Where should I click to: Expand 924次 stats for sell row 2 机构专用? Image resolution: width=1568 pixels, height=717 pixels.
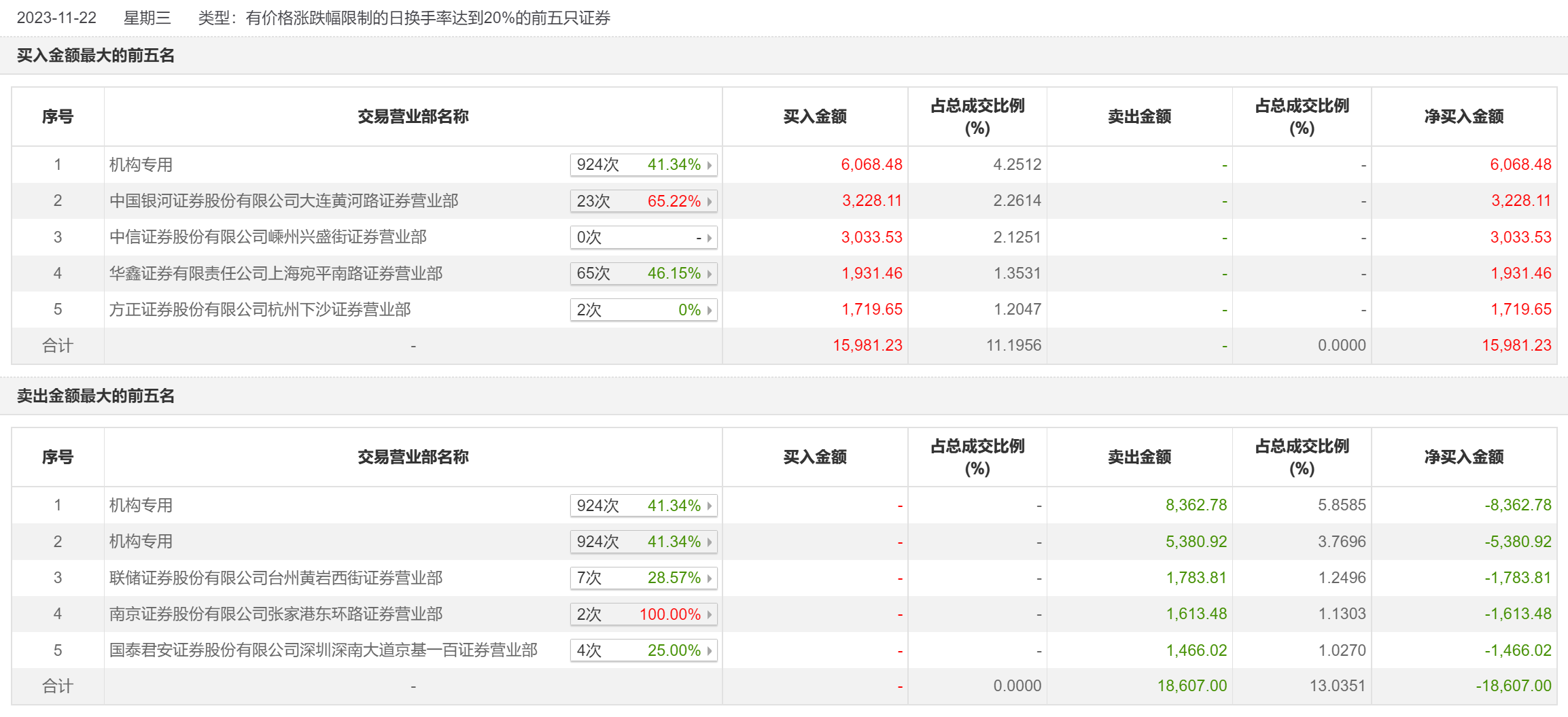(644, 542)
